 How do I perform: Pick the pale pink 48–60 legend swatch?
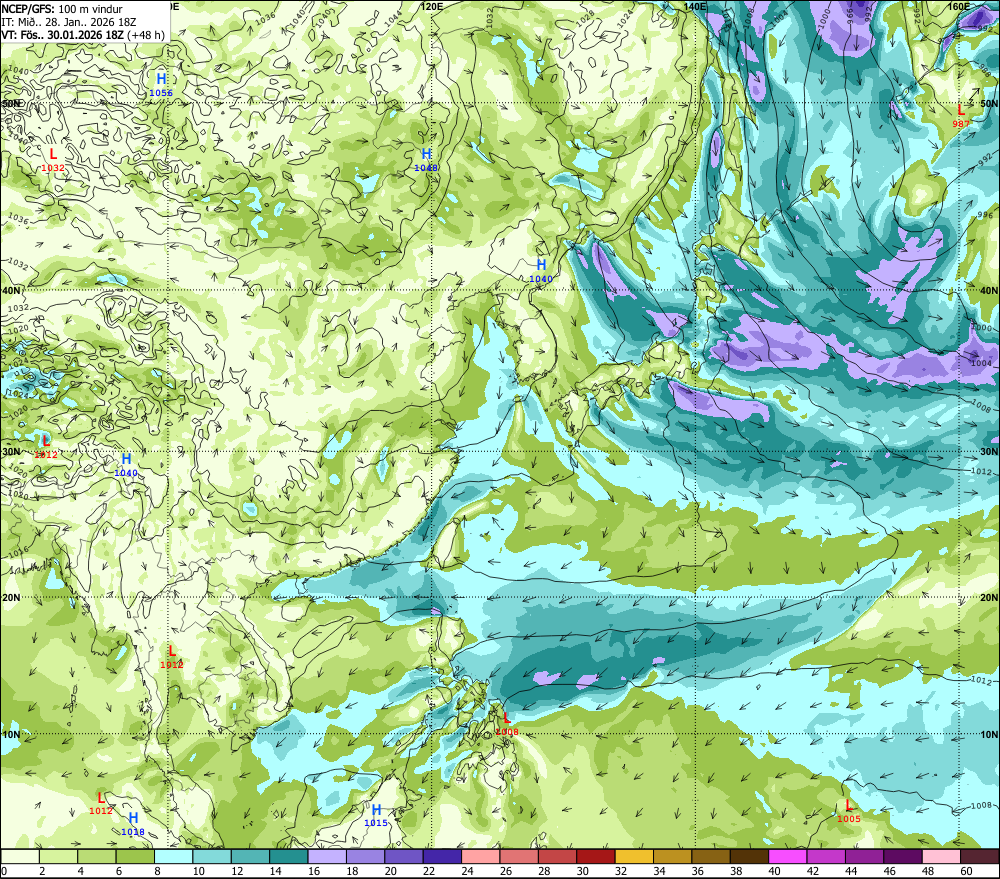click(941, 856)
